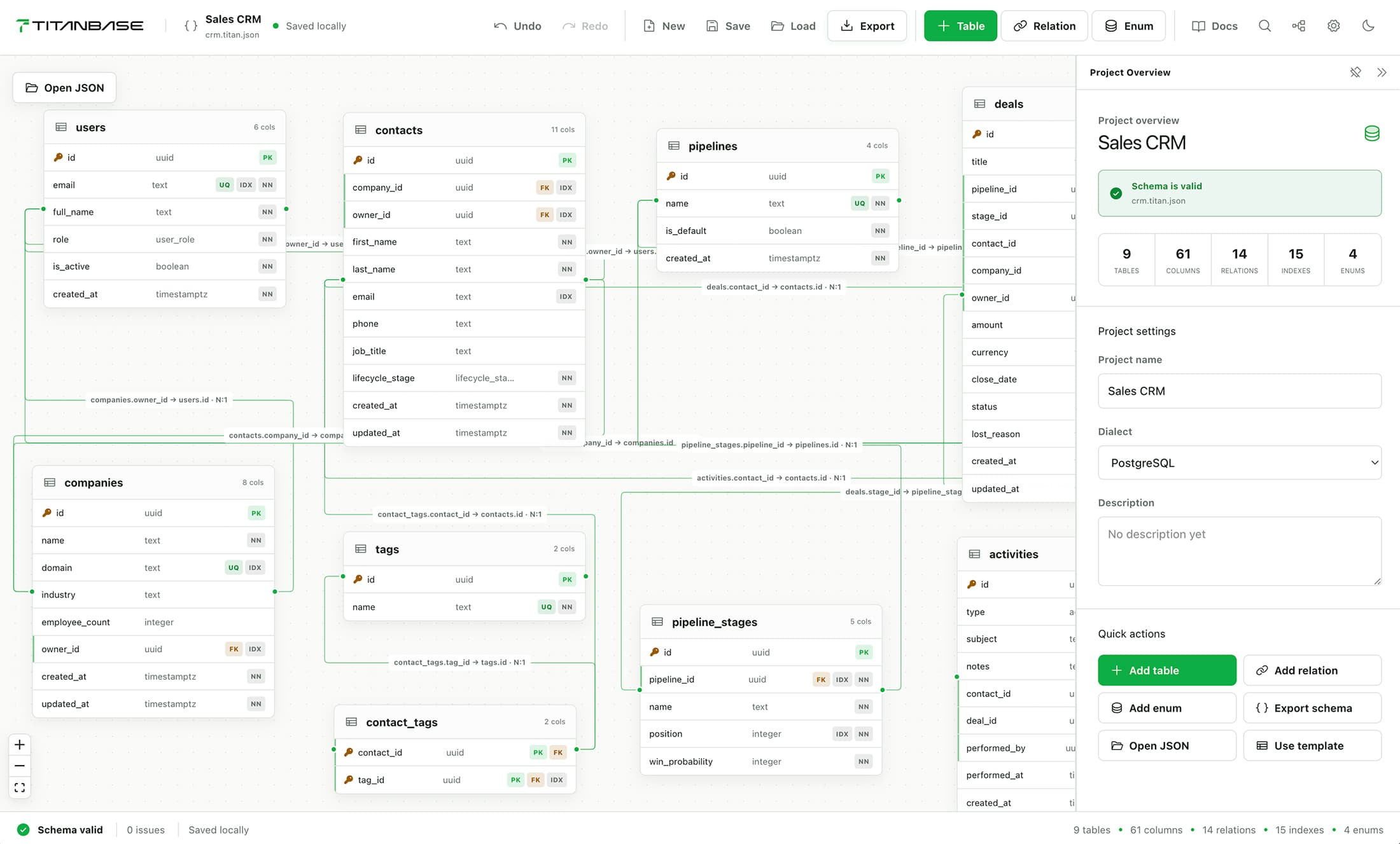Click Add table in Quick actions
The height and width of the screenshot is (844, 1400).
click(1167, 670)
